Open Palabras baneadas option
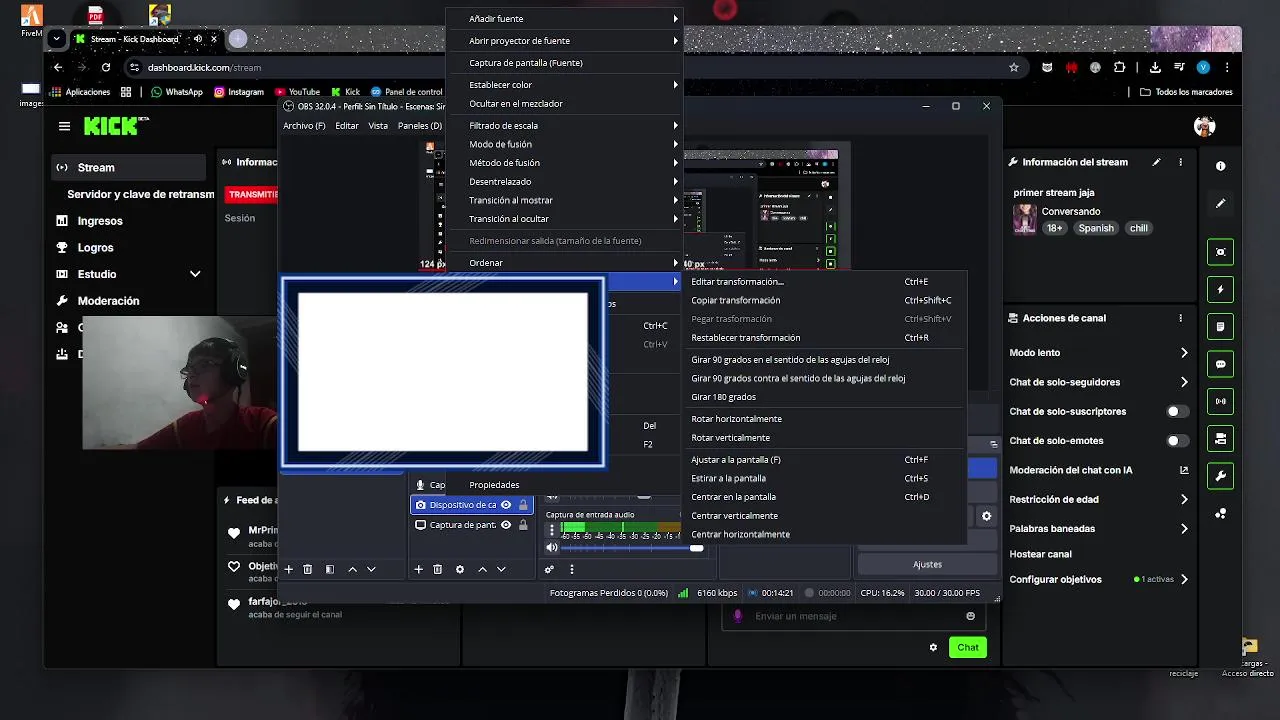 click(1099, 528)
